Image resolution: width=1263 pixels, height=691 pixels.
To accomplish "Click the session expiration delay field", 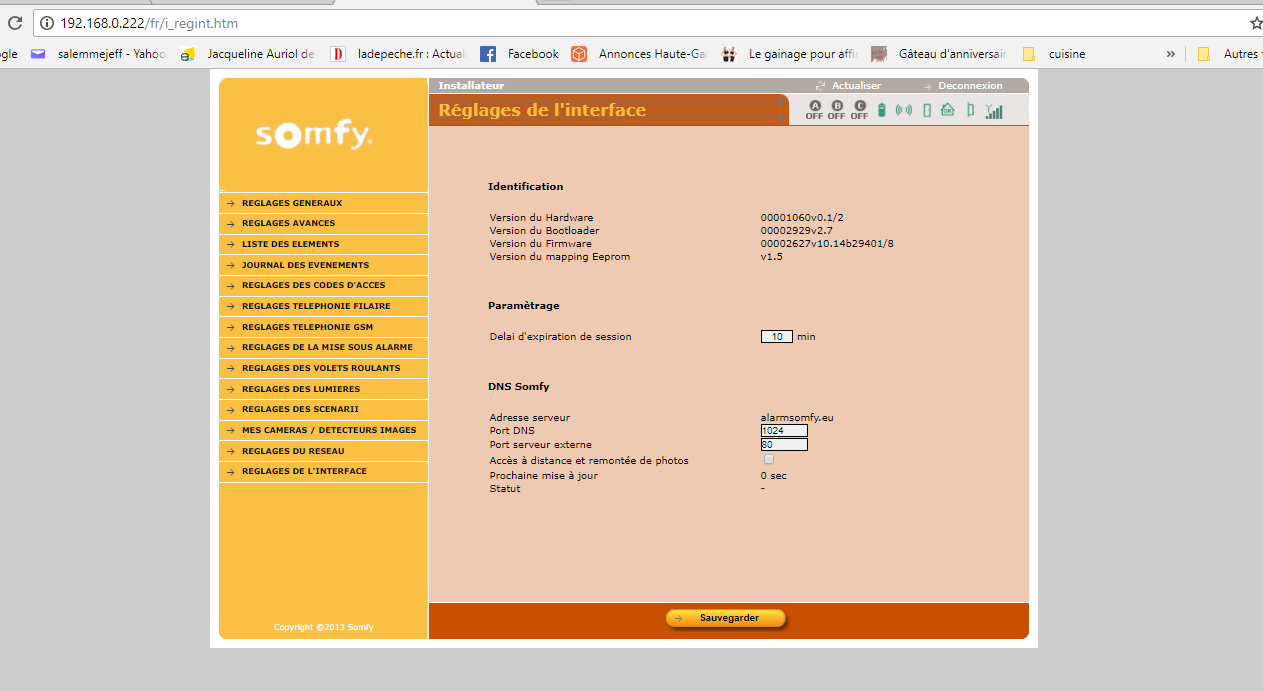I will point(777,337).
